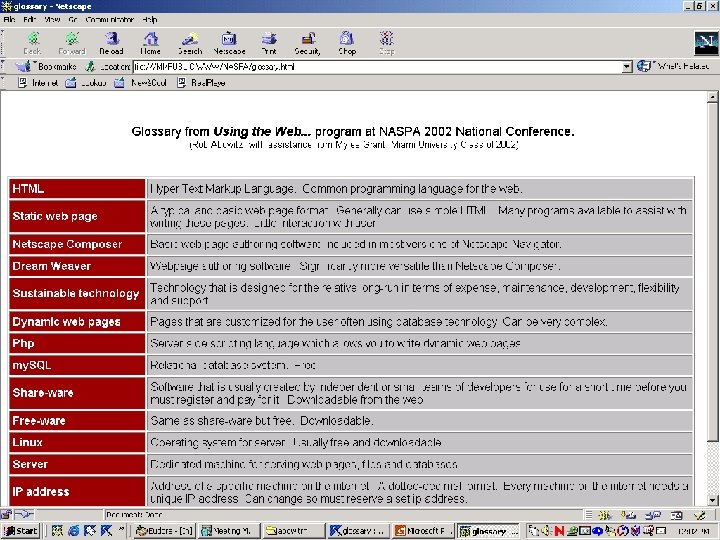Expand the Location URL dropdown arrow

[x=627, y=67]
